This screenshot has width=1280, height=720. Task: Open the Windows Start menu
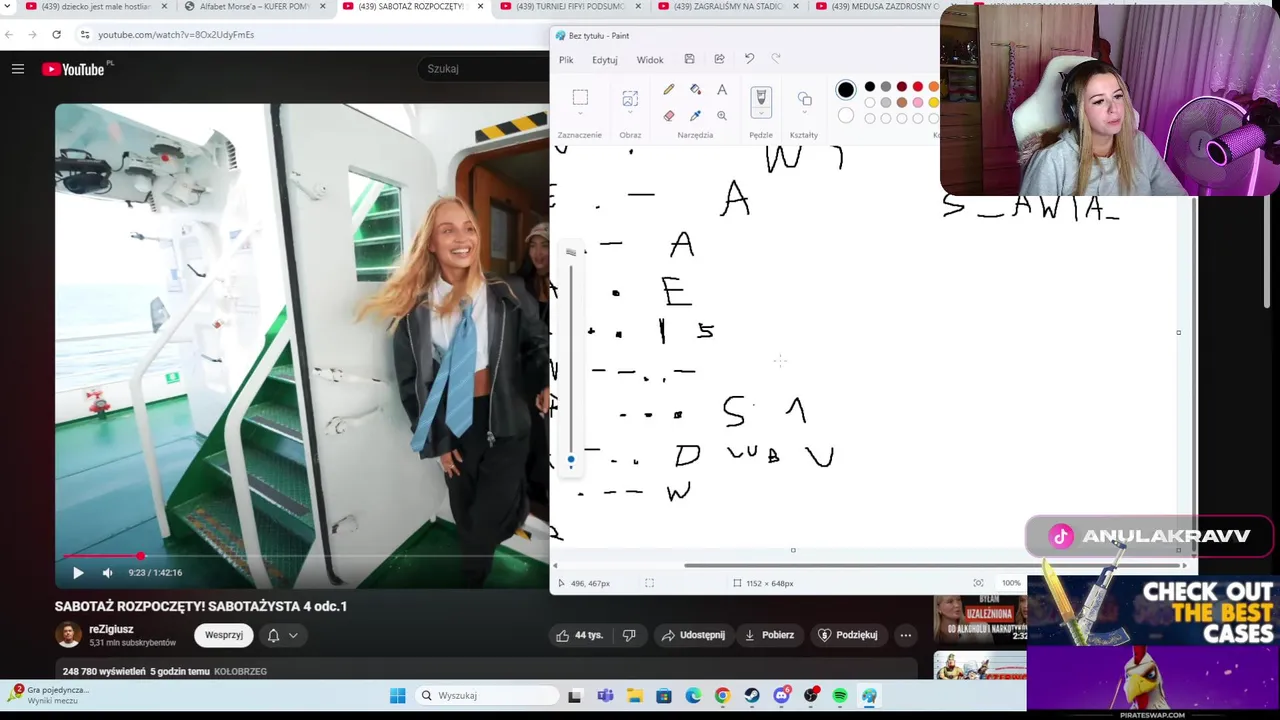(x=397, y=696)
